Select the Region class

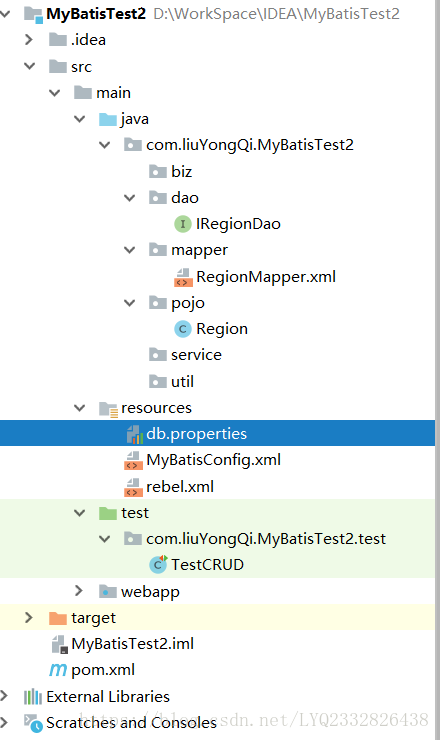(x=222, y=329)
